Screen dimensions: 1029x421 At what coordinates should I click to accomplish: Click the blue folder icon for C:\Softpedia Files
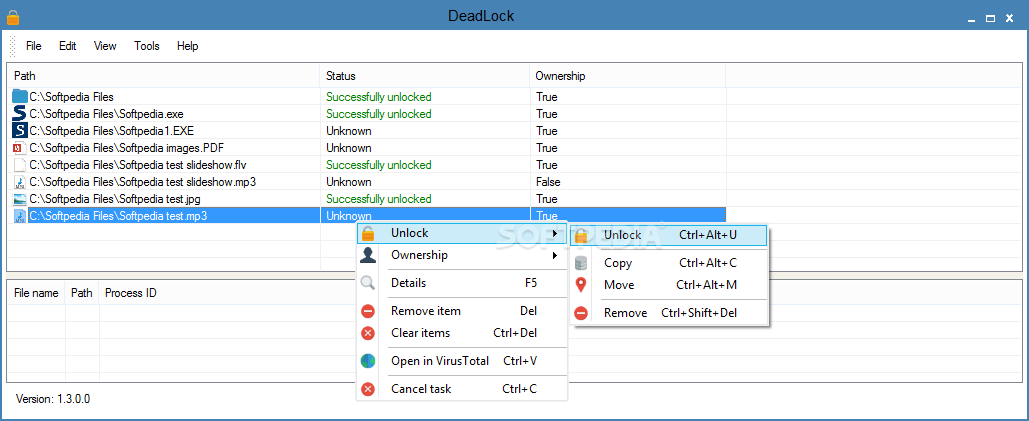(20, 96)
